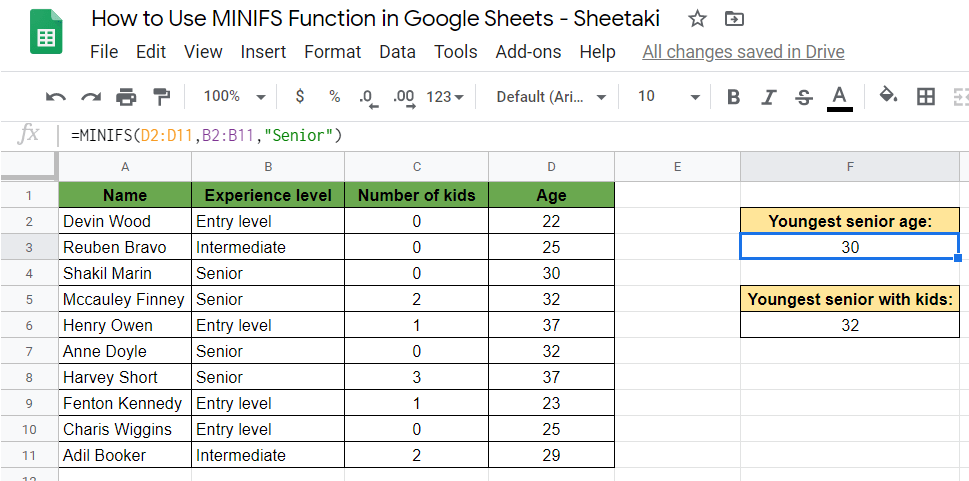Open the Borders tool
Screen dimensions: 969x481
coord(926,97)
